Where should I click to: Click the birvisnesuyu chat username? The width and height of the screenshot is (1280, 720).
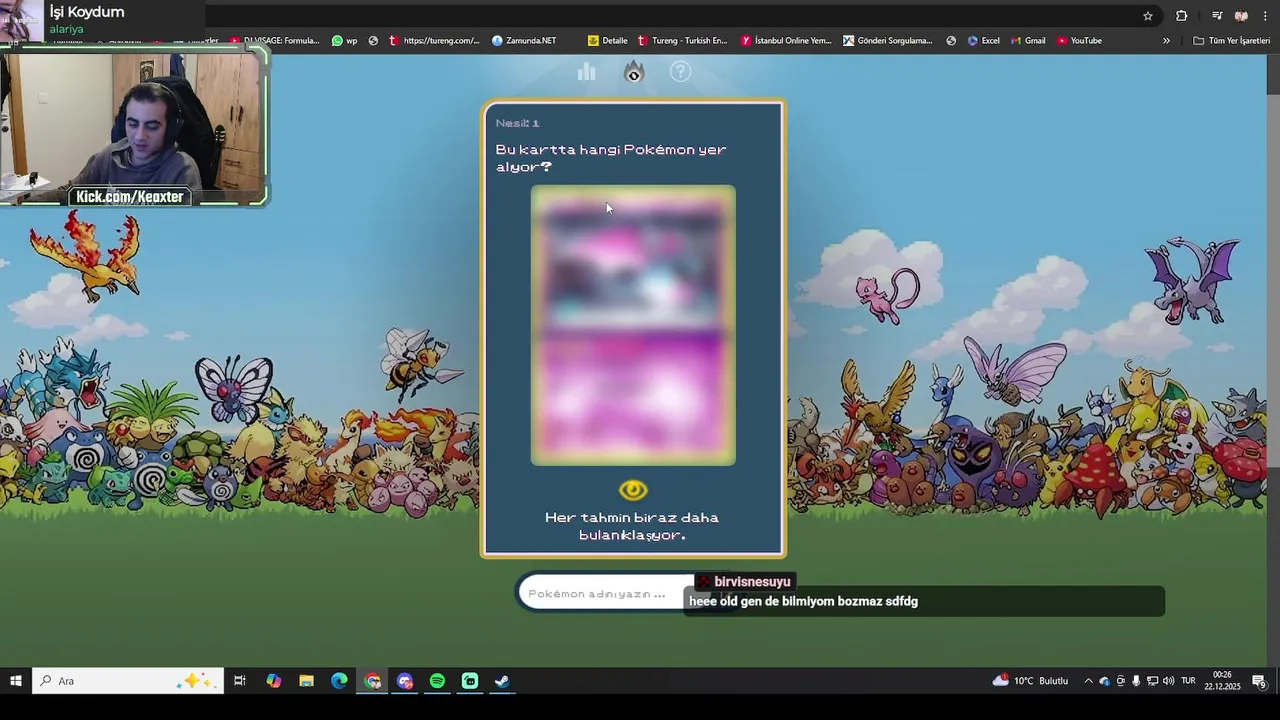(x=752, y=582)
